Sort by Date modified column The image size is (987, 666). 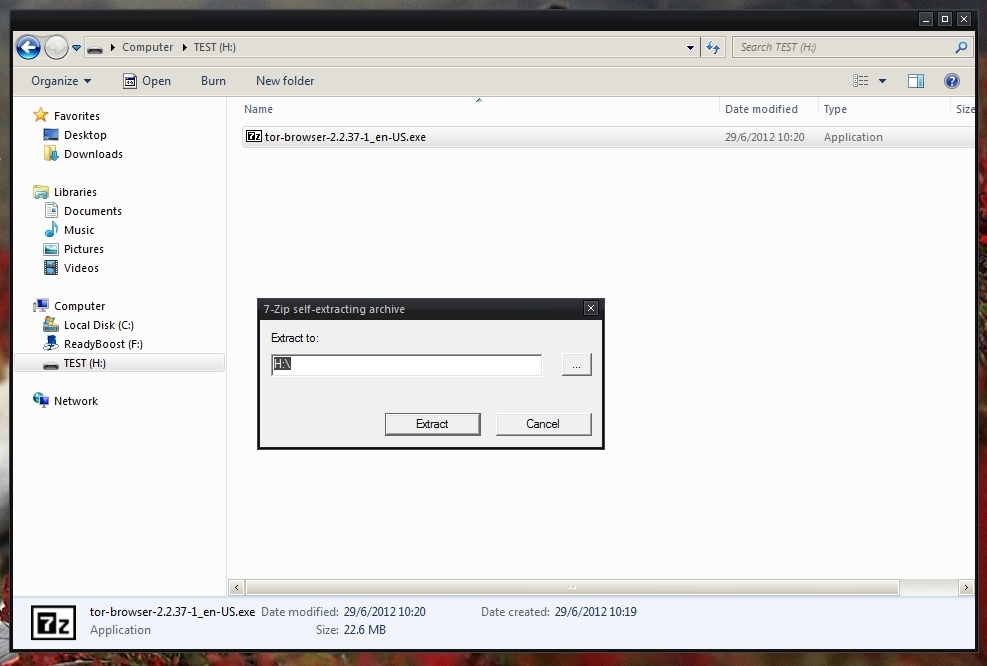761,109
